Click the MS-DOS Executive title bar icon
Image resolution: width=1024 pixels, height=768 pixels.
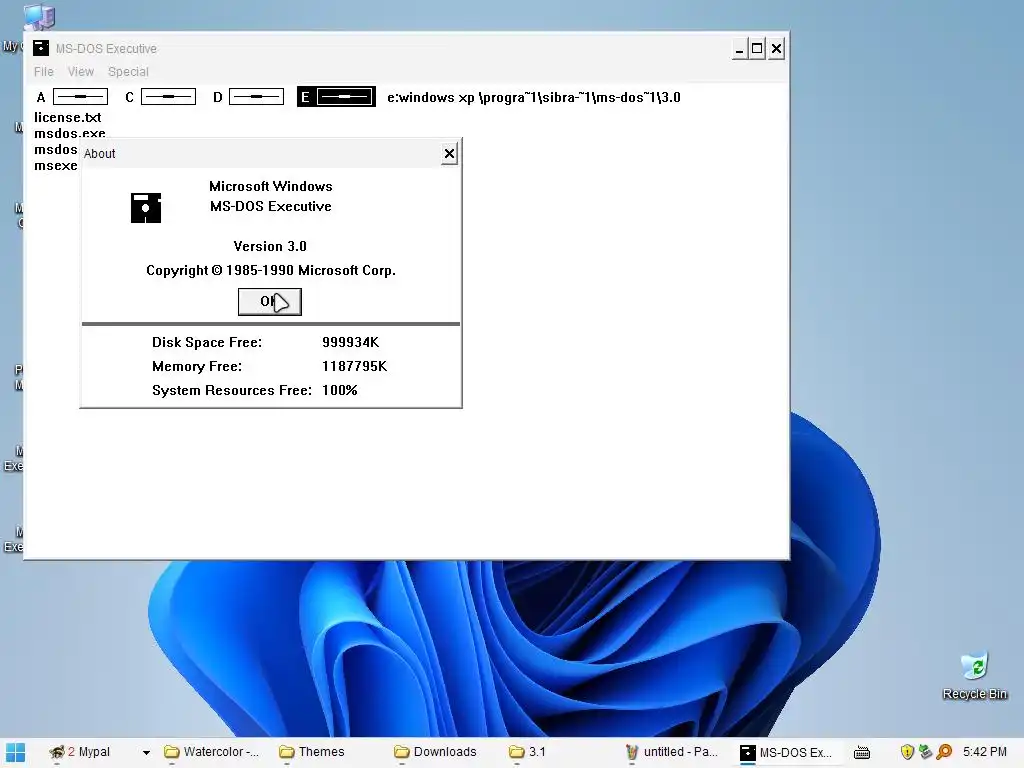(41, 48)
